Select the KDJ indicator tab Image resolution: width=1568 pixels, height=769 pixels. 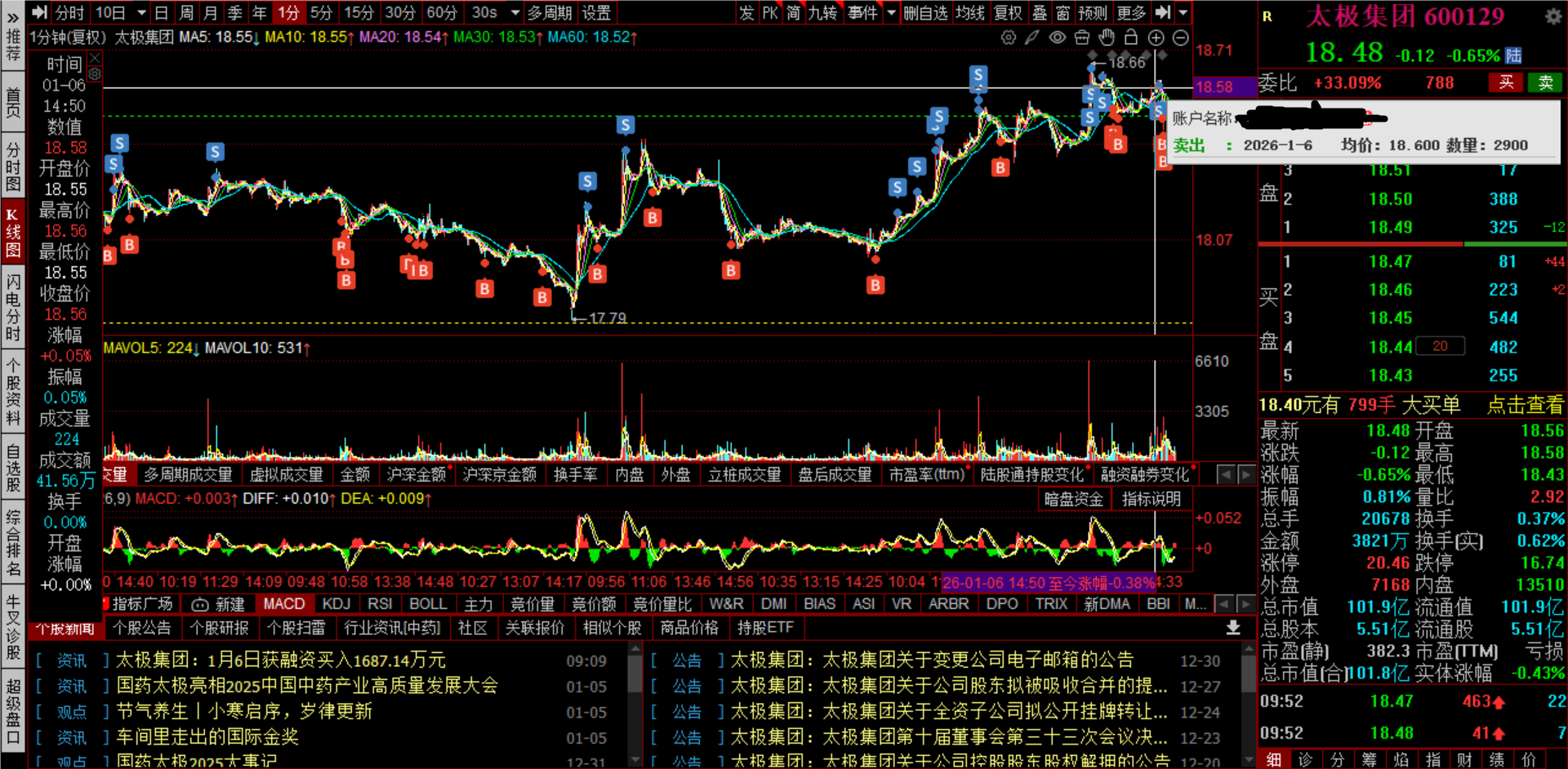tap(336, 604)
